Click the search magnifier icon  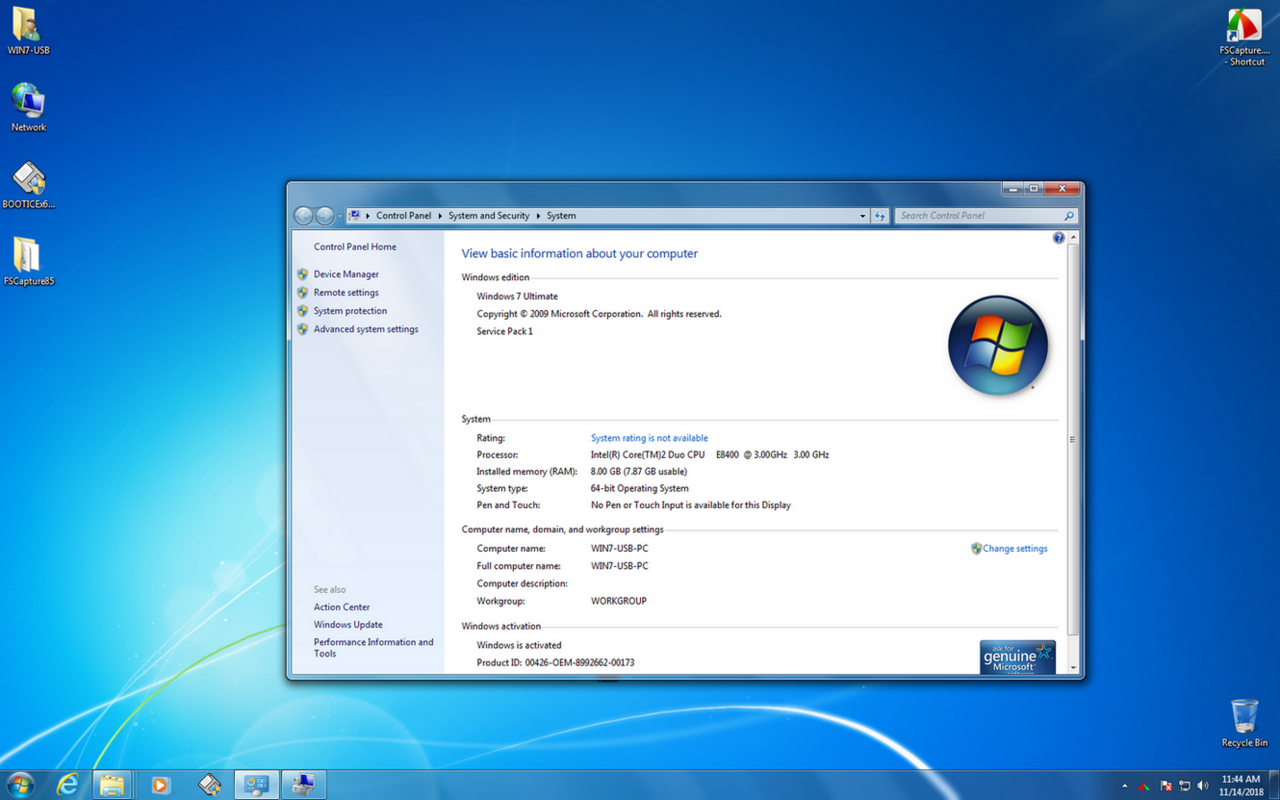point(1068,216)
